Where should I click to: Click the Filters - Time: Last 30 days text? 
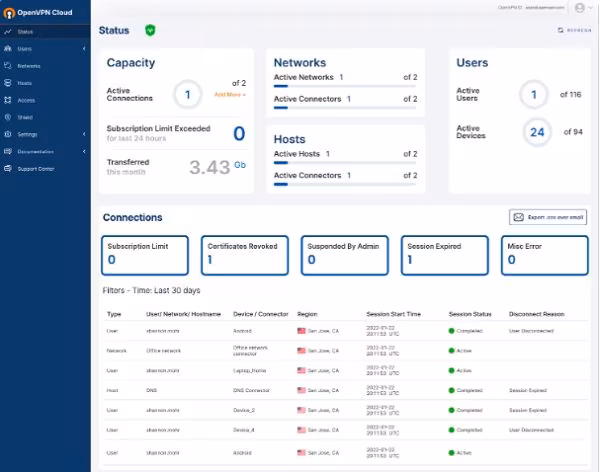152,290
